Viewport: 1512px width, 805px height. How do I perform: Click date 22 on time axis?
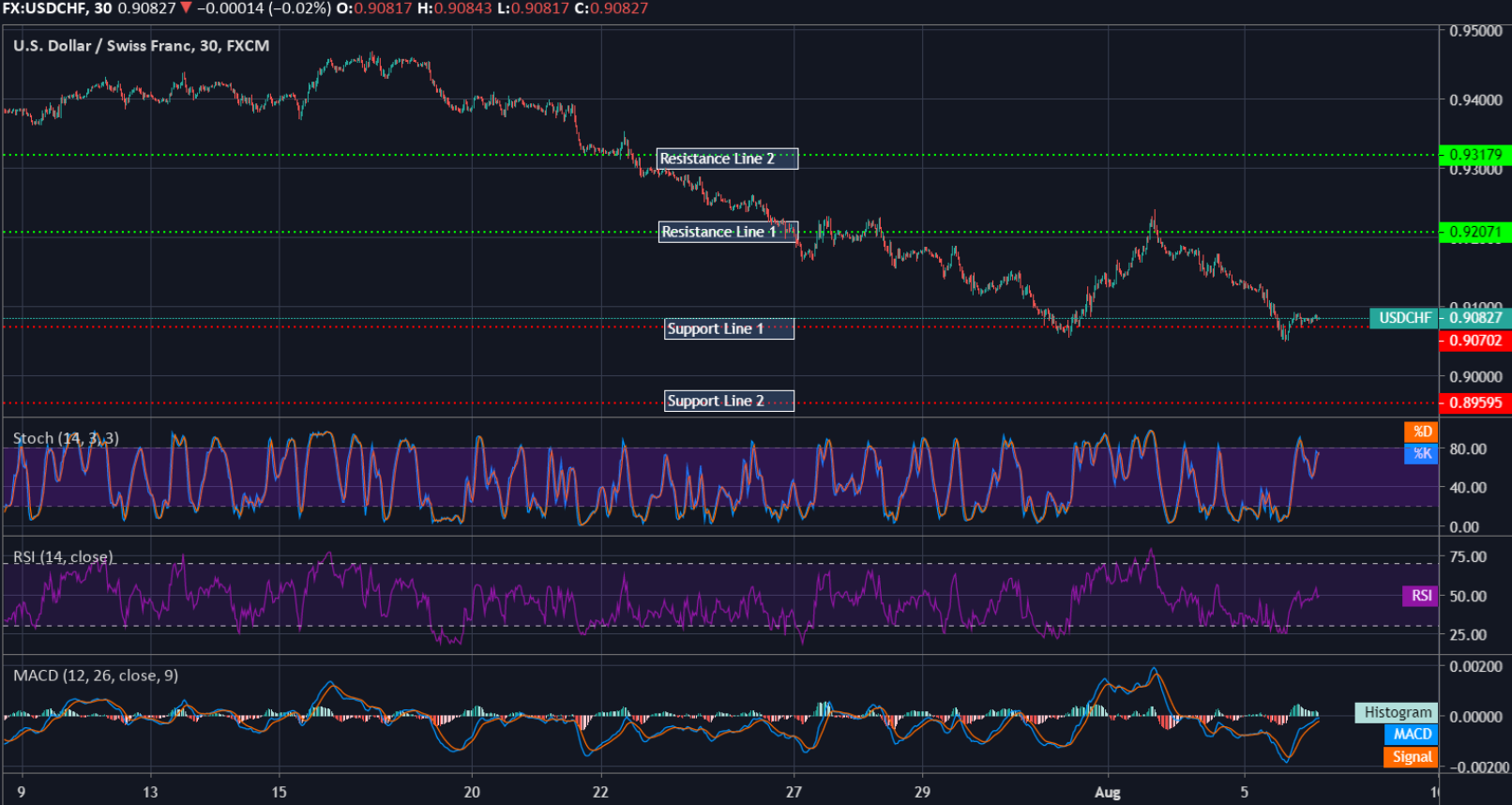600,792
